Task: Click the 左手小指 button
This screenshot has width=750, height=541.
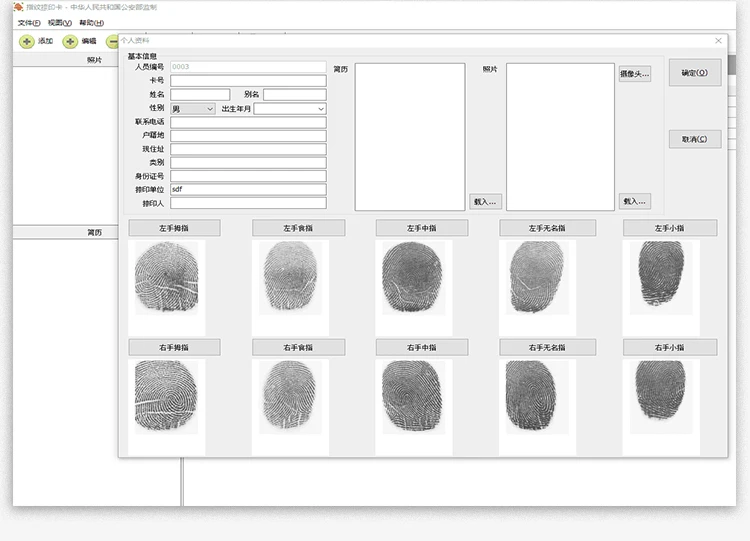Action: click(670, 228)
